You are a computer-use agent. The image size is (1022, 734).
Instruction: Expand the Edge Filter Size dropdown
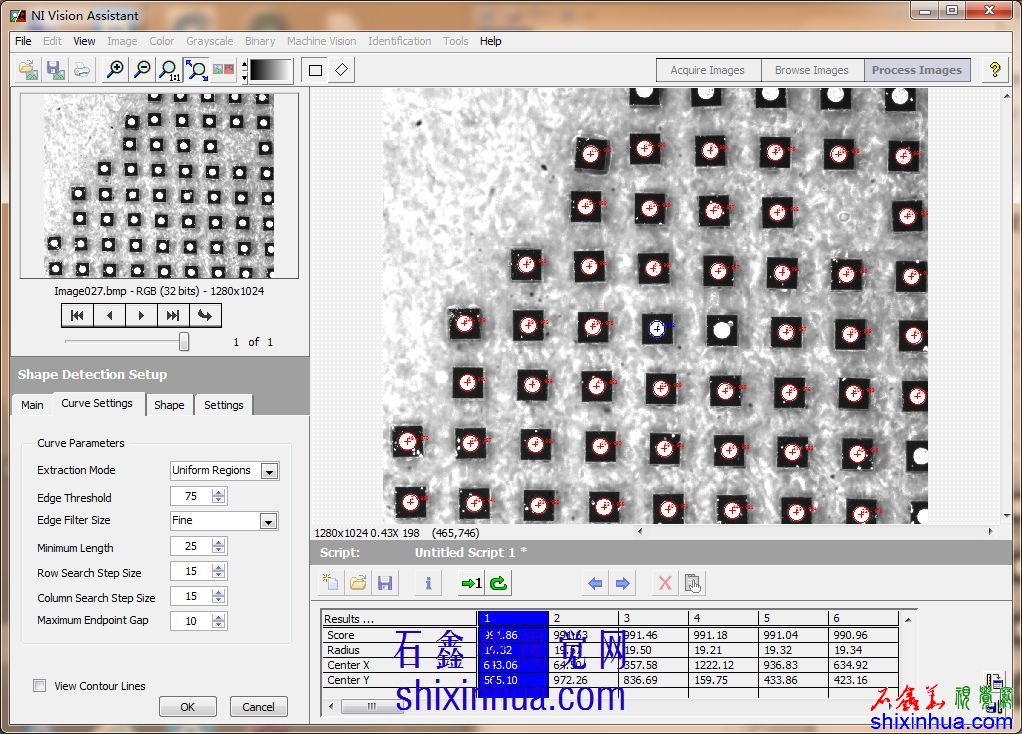tap(268, 521)
